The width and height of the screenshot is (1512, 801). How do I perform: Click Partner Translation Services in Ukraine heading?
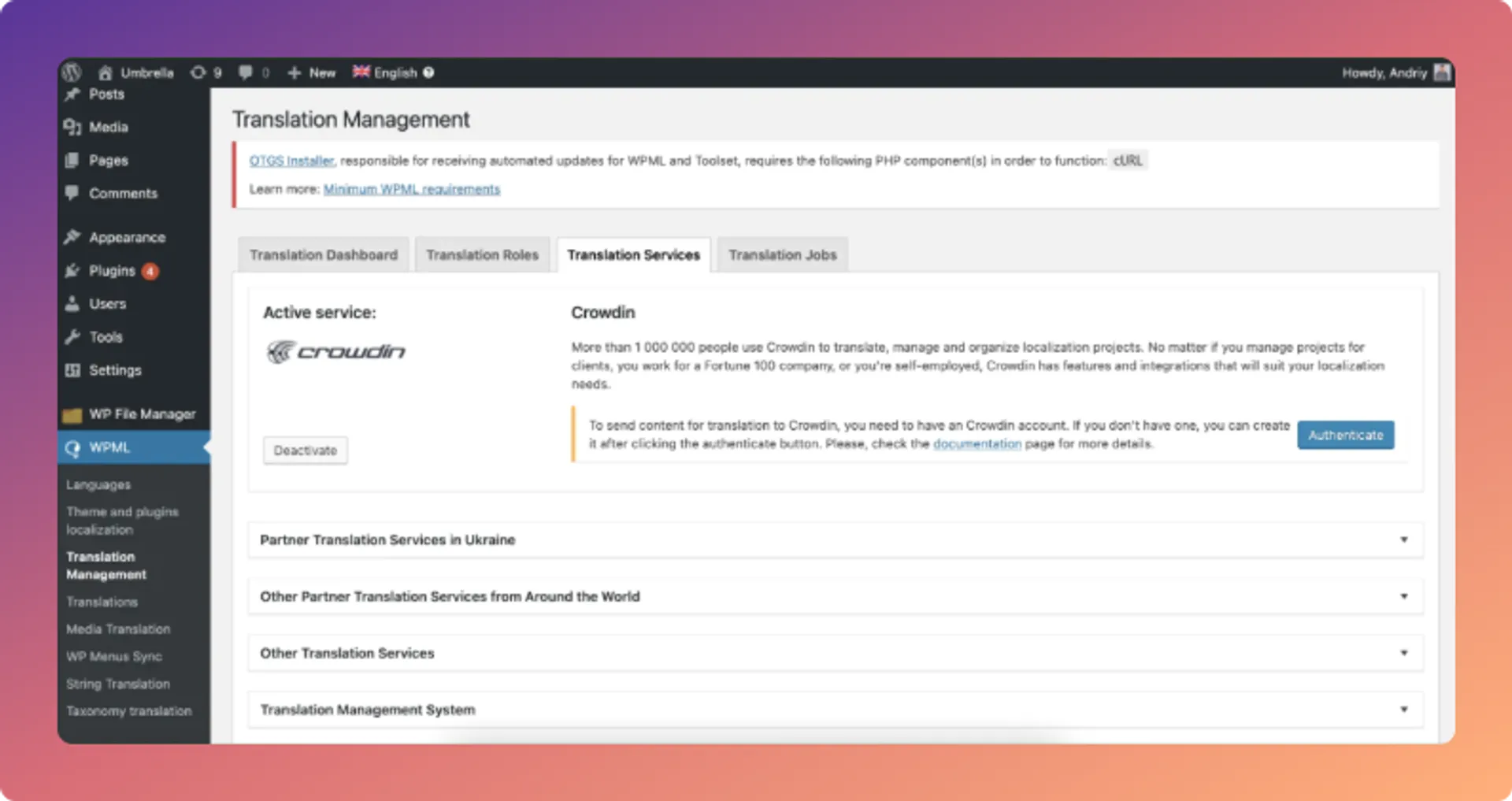tap(387, 540)
